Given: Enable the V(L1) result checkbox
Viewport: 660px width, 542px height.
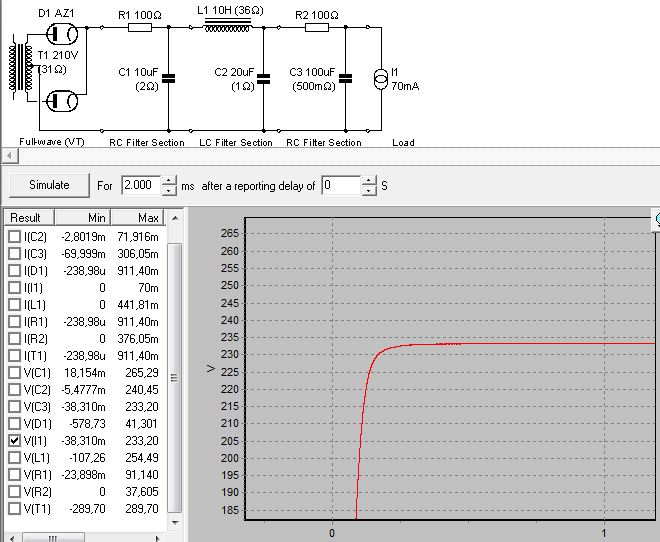Looking at the screenshot, I should tap(14, 457).
